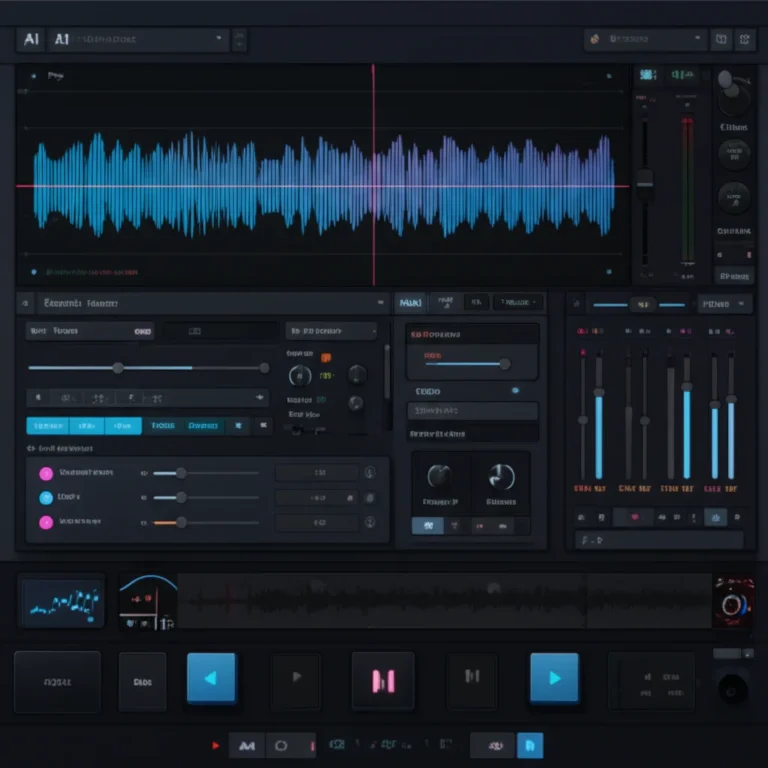Click the small gray play triangle button
This screenshot has width=768, height=768.
(296, 678)
